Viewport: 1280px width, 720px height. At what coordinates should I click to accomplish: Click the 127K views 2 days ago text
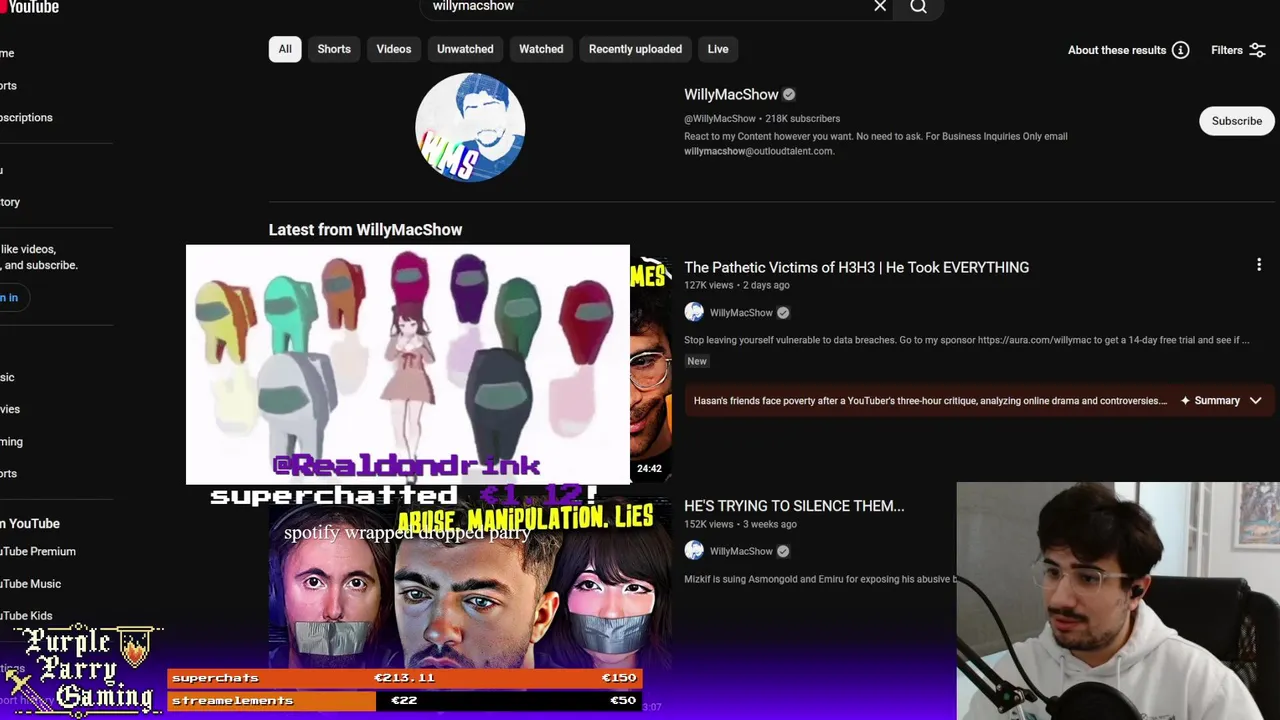click(x=736, y=285)
